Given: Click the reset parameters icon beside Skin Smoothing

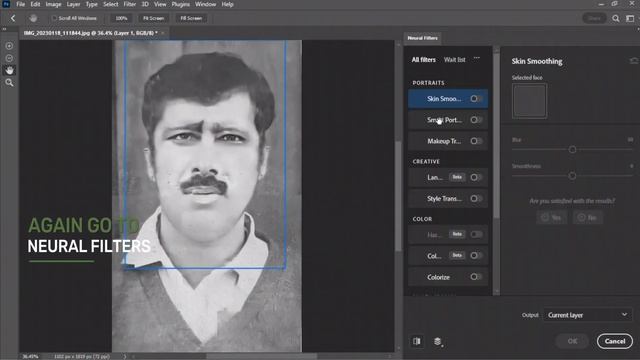Looking at the screenshot, I should click(633, 61).
